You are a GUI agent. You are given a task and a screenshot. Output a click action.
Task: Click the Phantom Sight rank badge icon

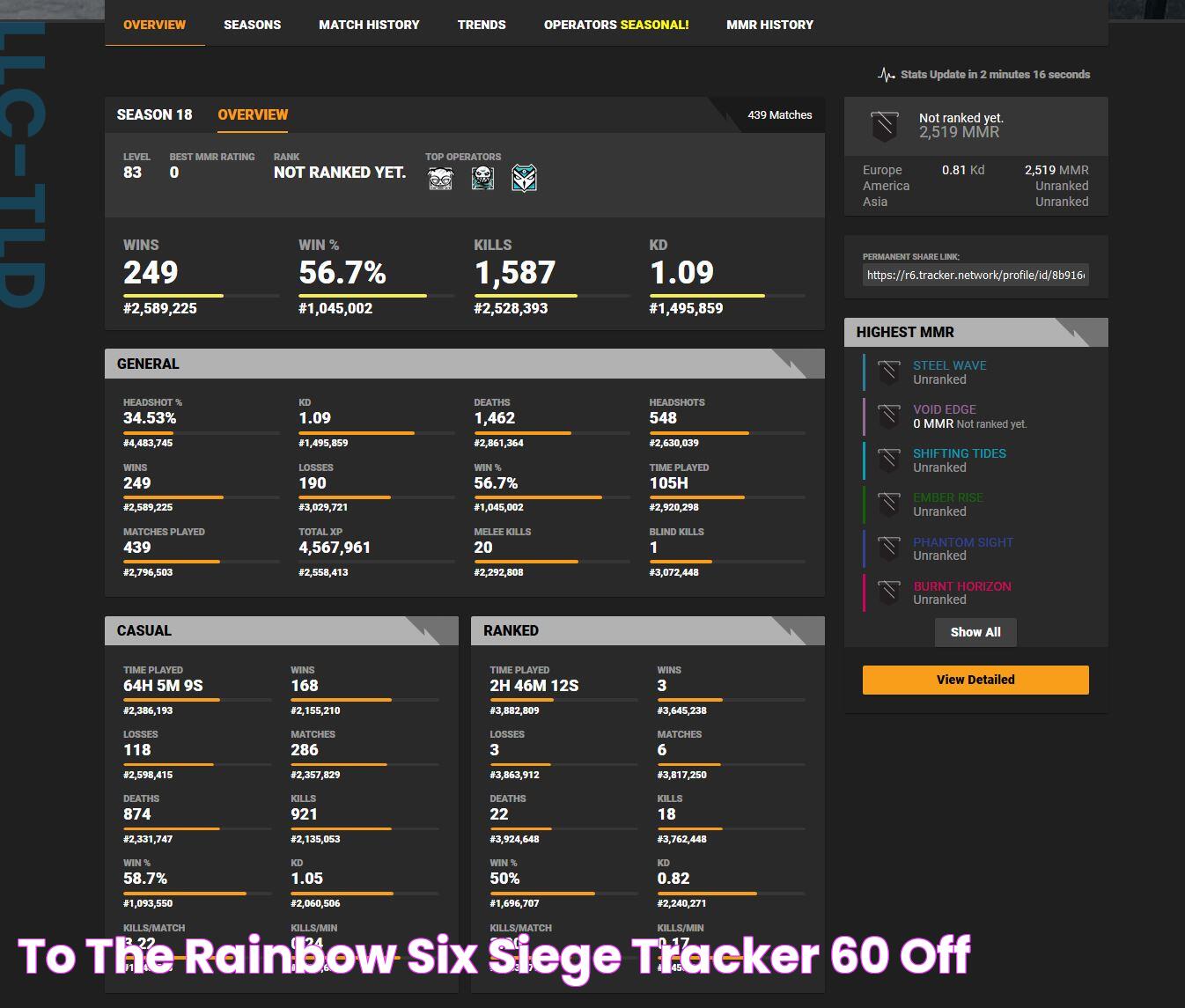[888, 548]
